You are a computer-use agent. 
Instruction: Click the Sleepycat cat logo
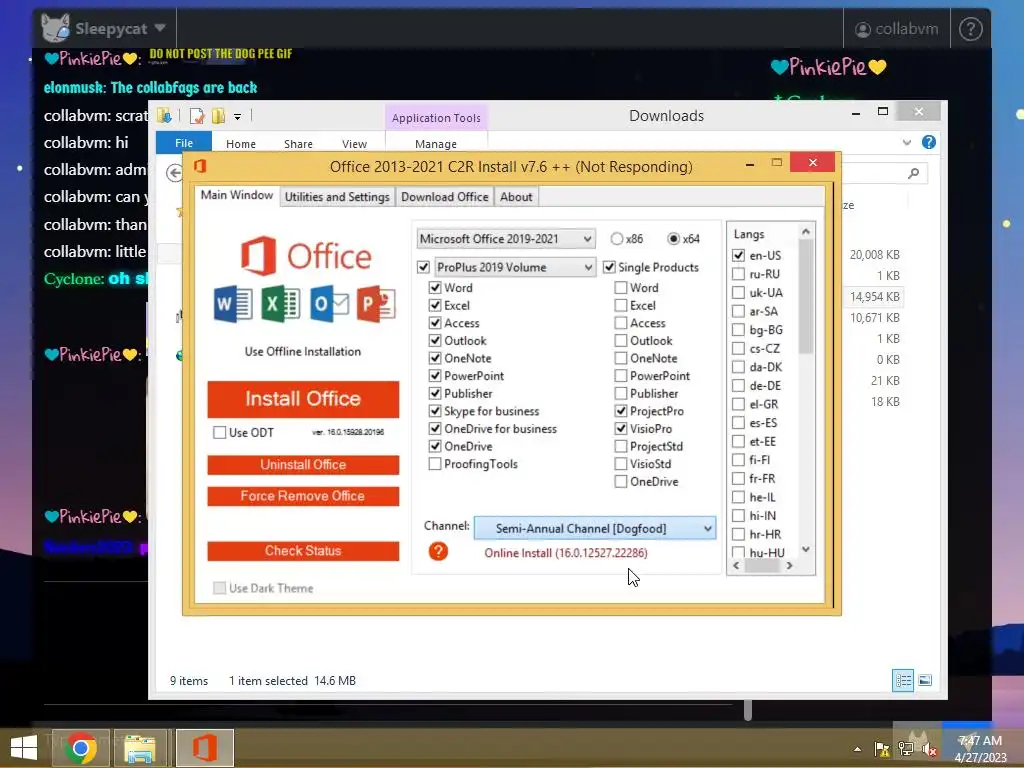click(x=56, y=28)
